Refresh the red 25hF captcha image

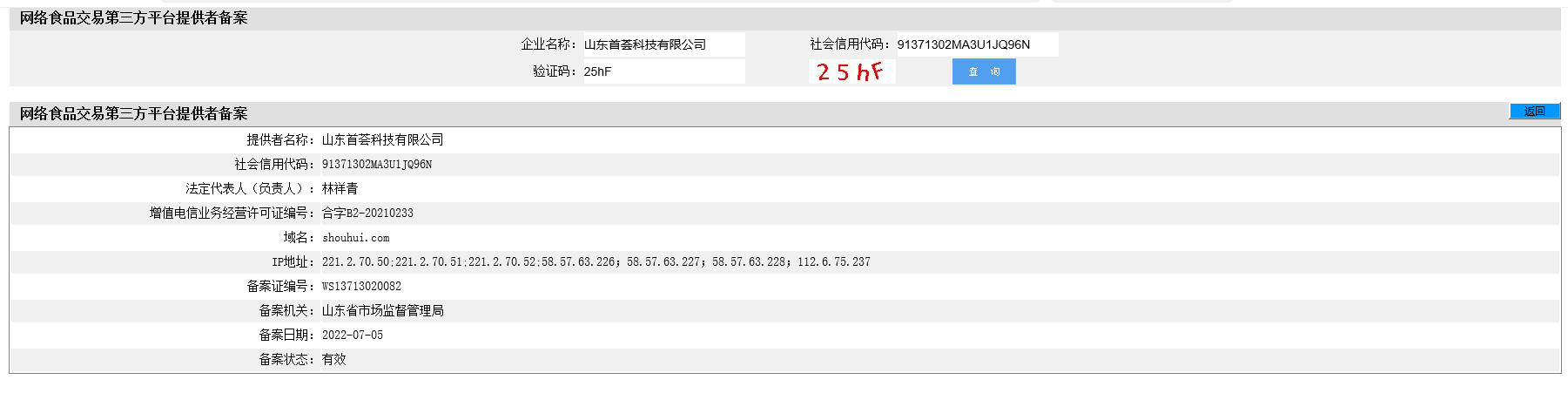[851, 71]
